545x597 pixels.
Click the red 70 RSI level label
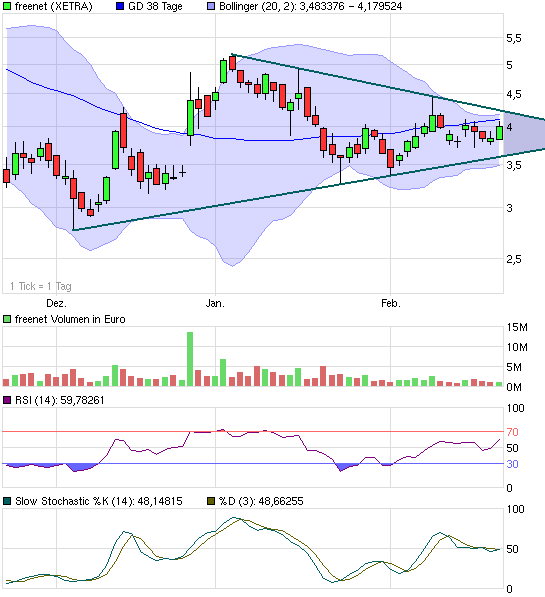[512, 432]
